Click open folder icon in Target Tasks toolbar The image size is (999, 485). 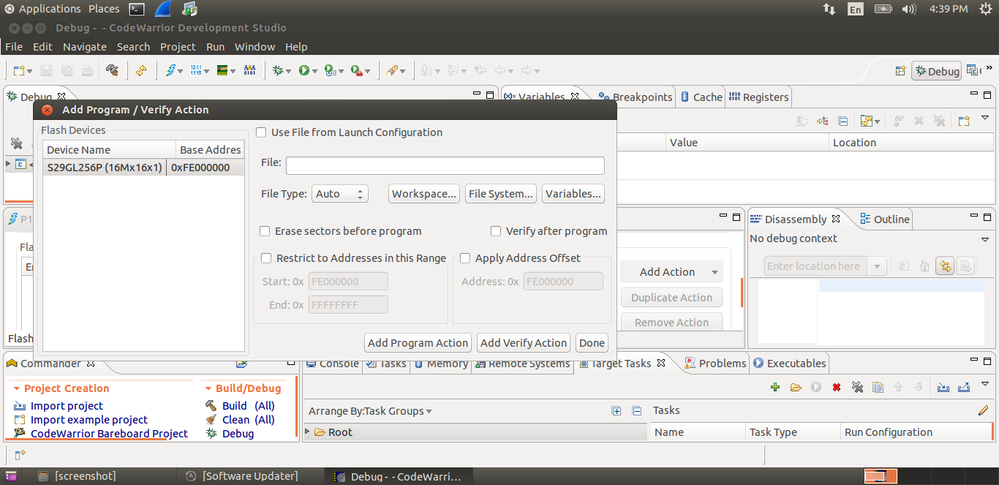click(795, 387)
